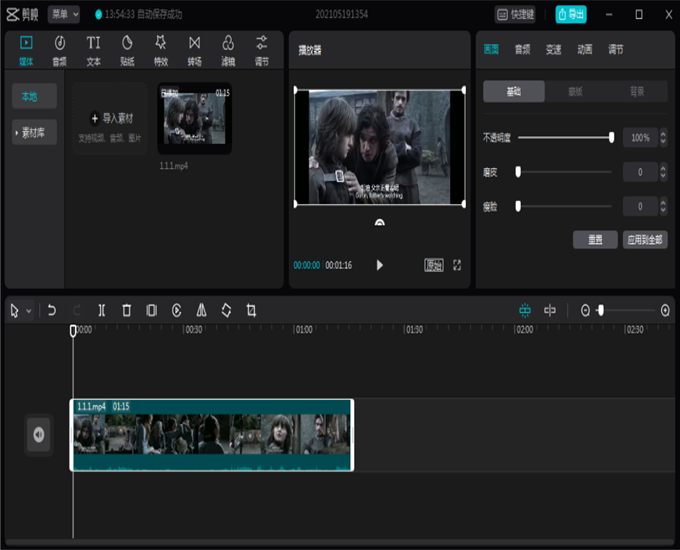Click the split clip tool in timeline toolbar
This screenshot has height=550, width=680.
(102, 311)
